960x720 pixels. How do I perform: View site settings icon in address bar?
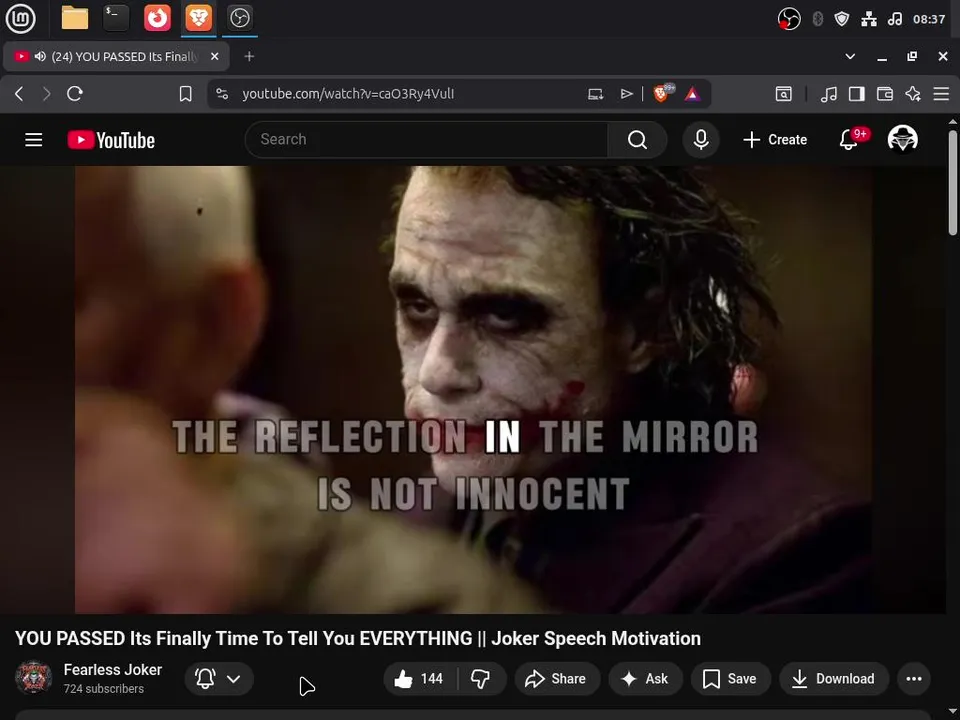[x=222, y=94]
